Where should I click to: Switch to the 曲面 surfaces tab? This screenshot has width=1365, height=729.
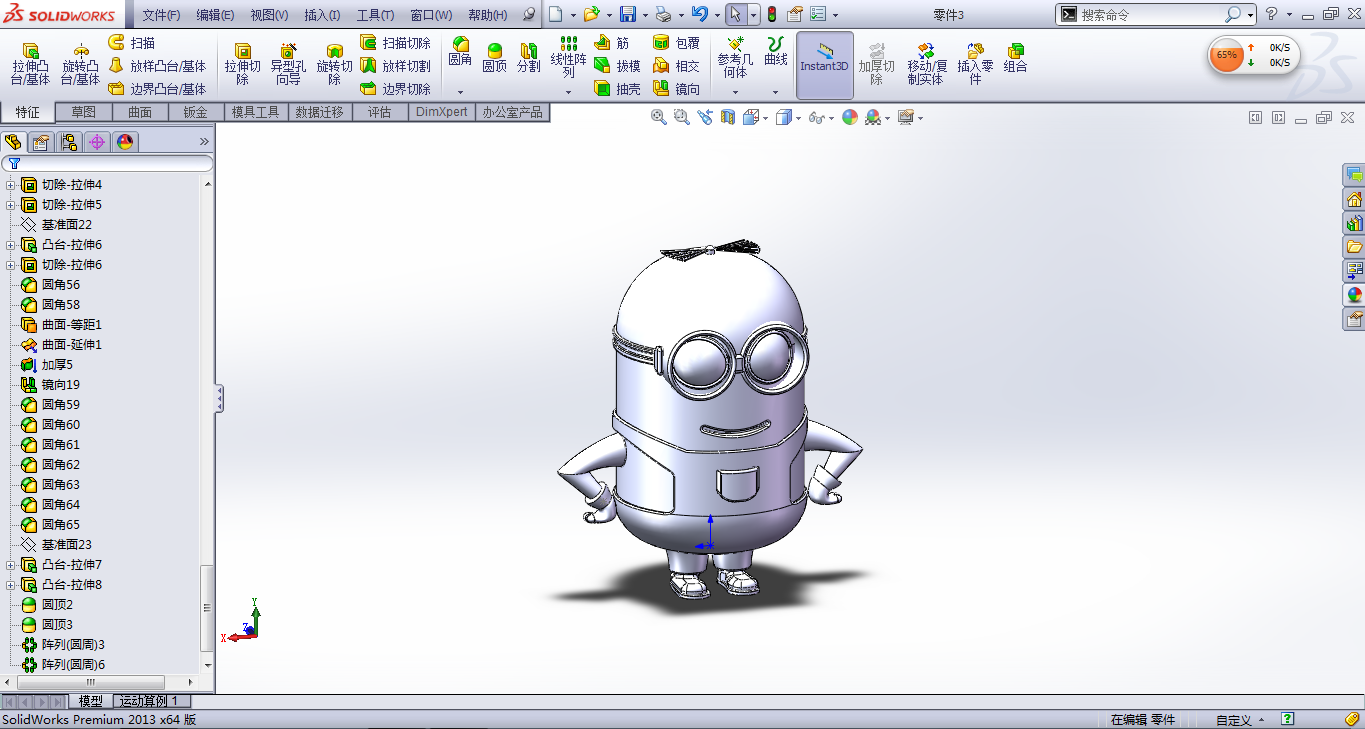coord(140,112)
